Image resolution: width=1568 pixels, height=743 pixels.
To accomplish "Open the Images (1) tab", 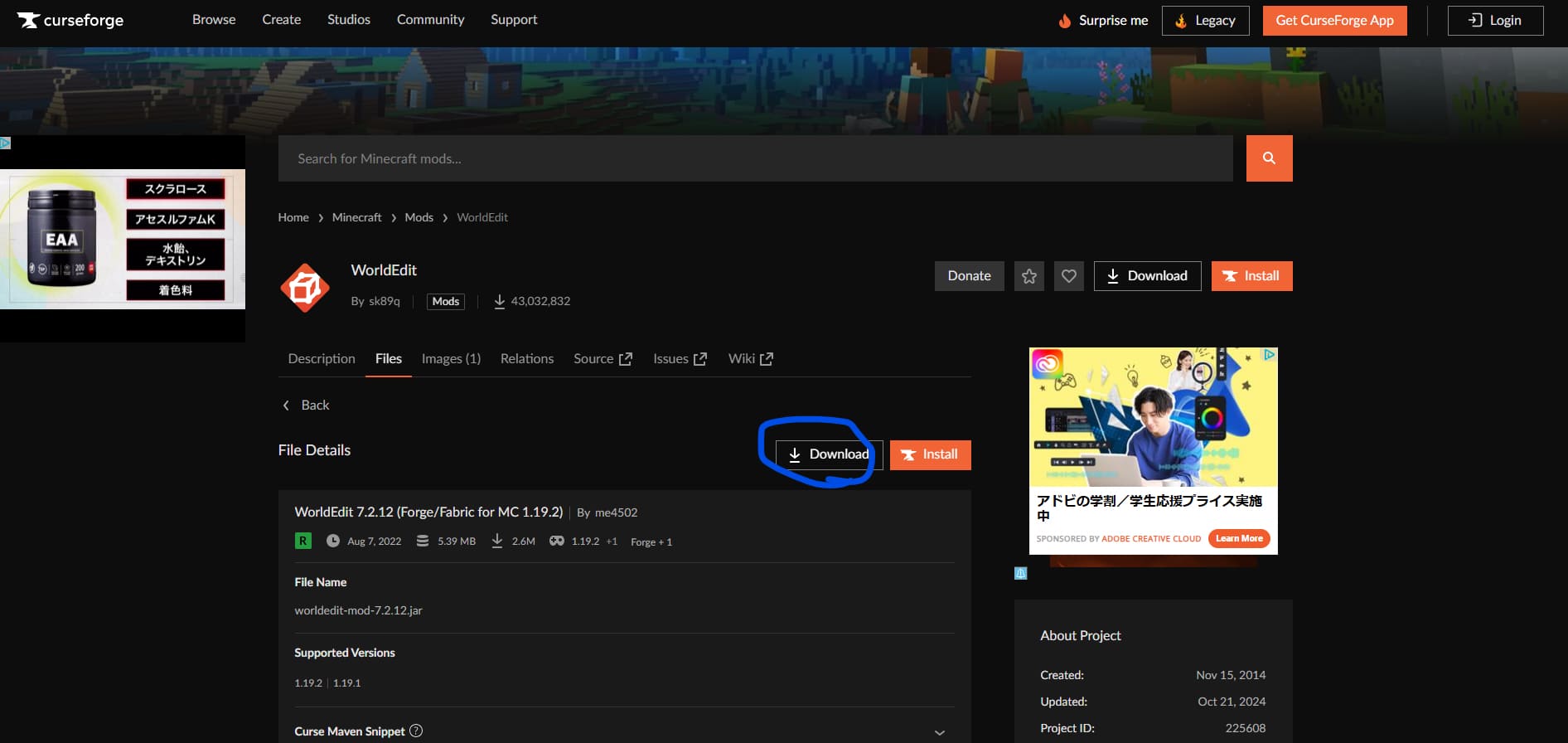I will pyautogui.click(x=451, y=358).
